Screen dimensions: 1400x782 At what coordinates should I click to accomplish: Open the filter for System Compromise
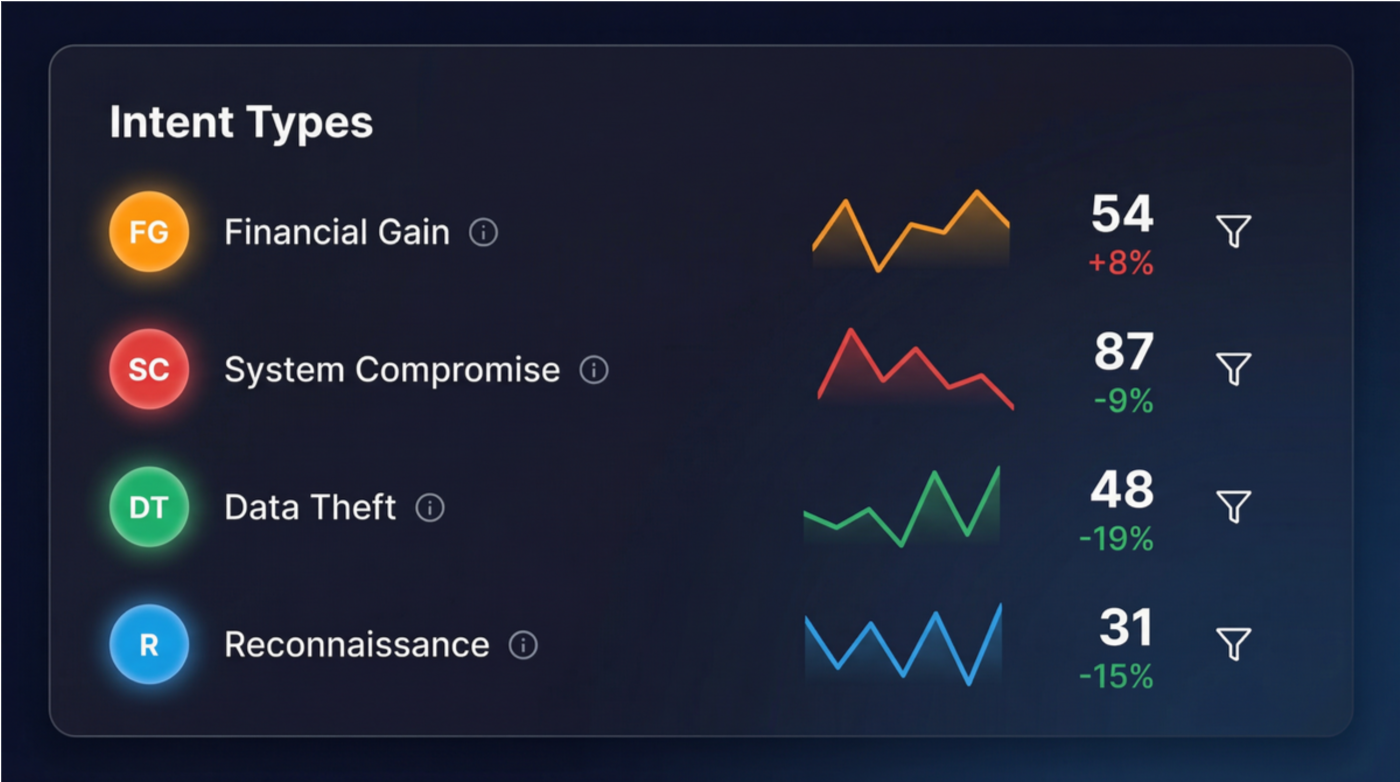1235,367
